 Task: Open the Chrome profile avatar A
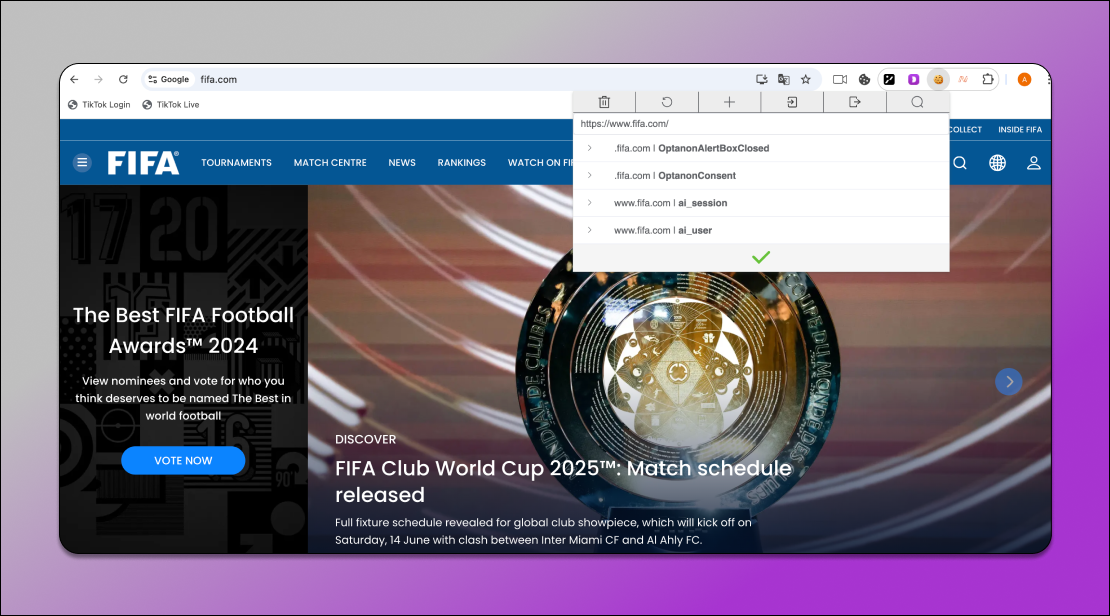[x=1024, y=79]
